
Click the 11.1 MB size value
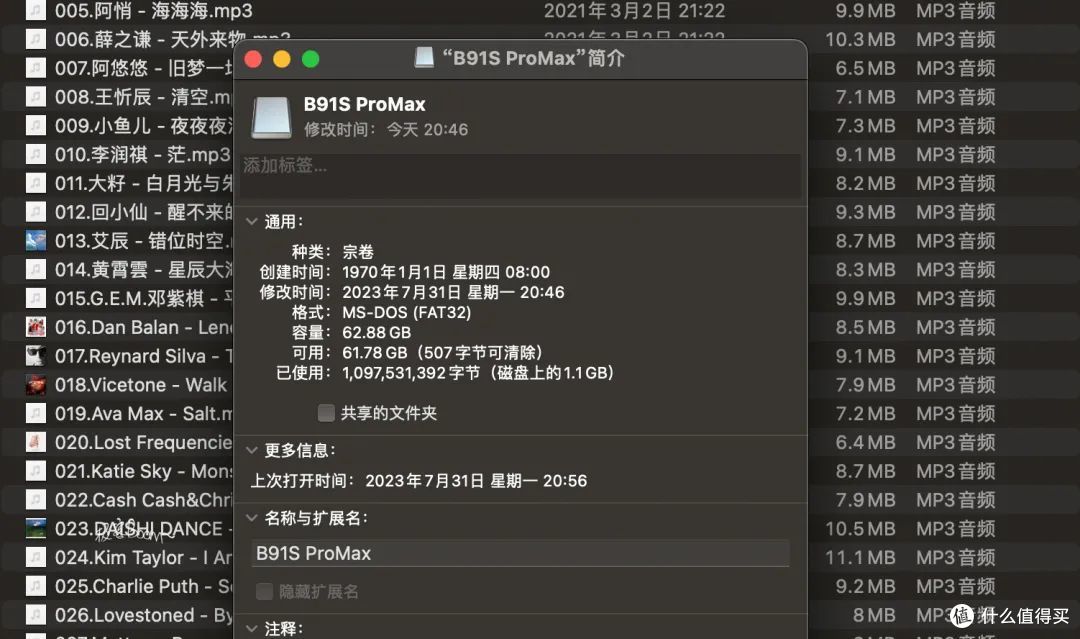[861, 558]
